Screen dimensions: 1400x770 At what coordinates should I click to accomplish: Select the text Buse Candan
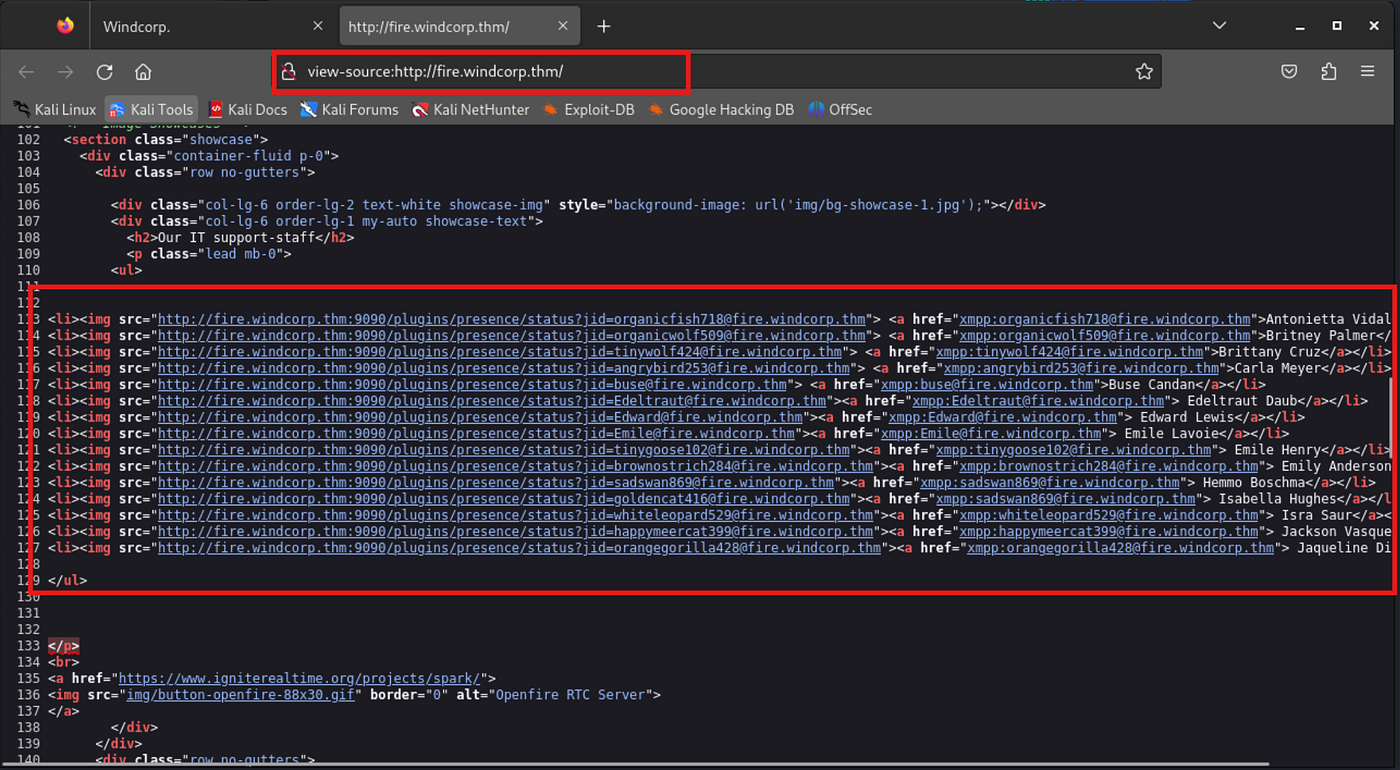(1153, 385)
